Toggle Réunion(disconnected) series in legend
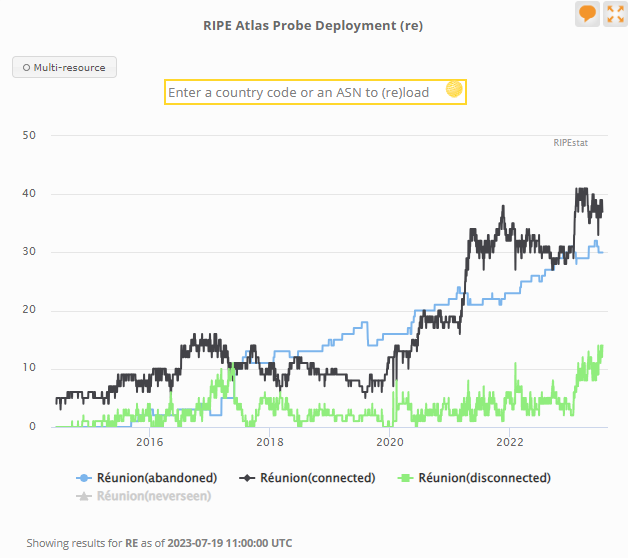 (x=474, y=478)
